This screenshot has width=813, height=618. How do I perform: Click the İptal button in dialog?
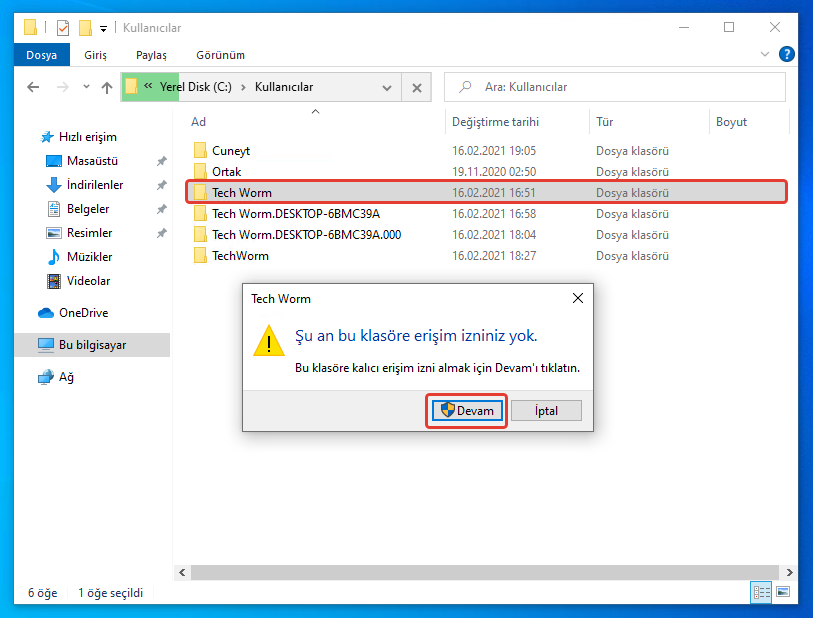tap(545, 411)
